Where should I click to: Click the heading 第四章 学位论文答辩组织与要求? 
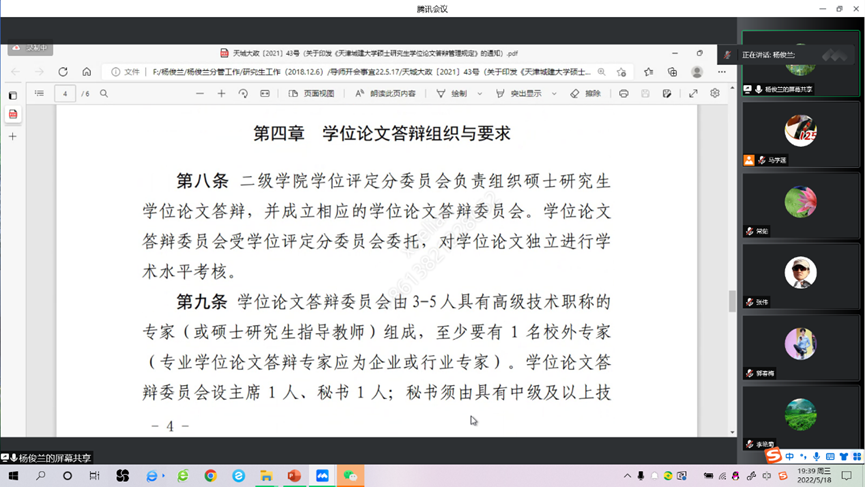382,133
